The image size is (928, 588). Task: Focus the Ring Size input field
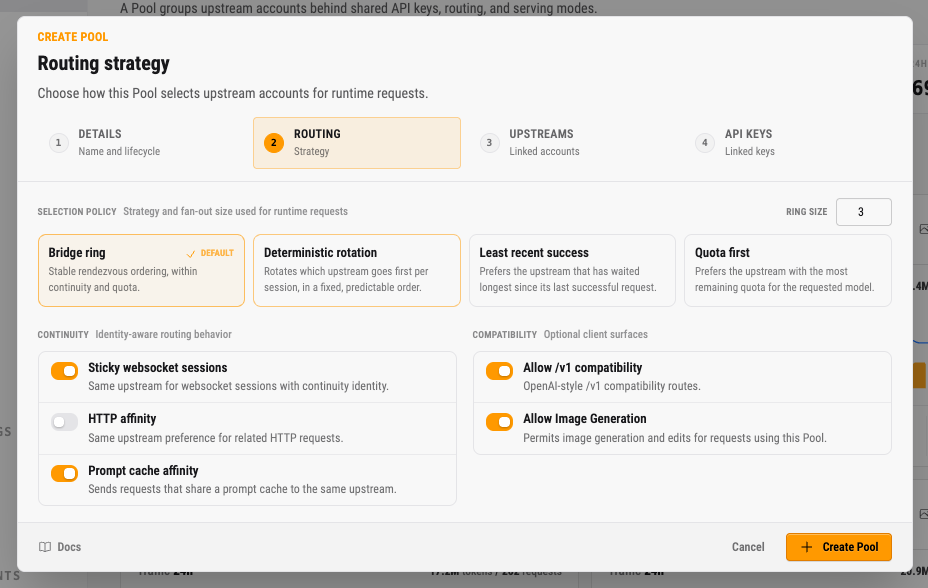863,212
